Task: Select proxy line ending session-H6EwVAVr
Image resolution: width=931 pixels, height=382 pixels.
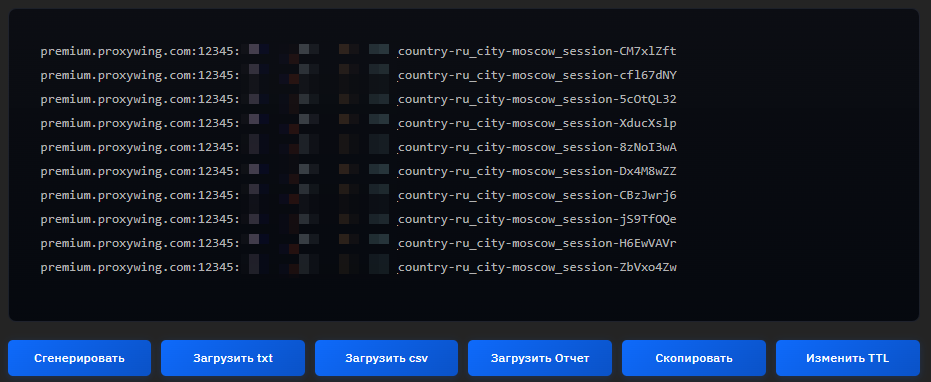Action: (359, 244)
